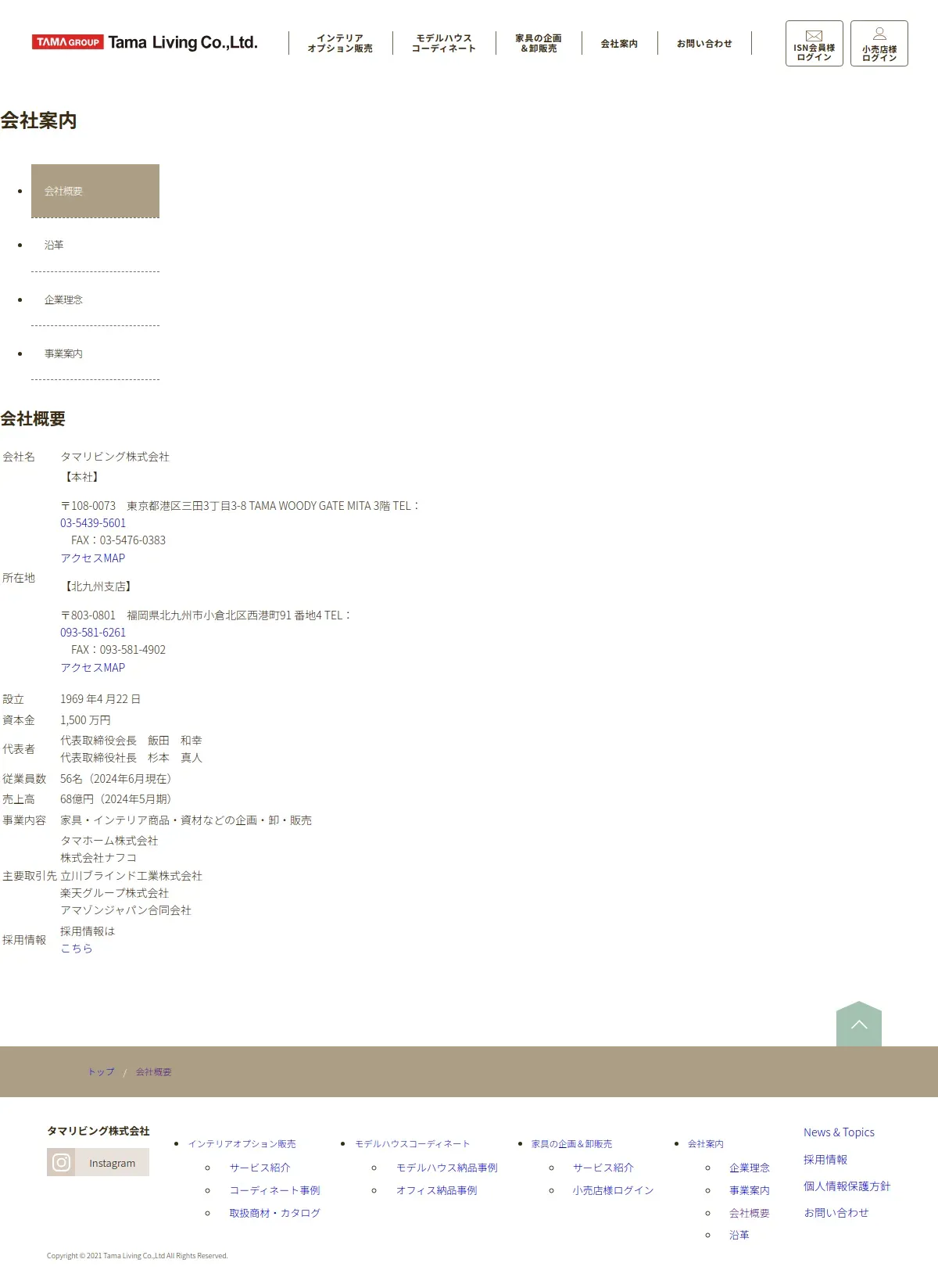Viewport: 938px width, 1288px height.
Task: Open footer link 事業案内
Action: (x=750, y=1190)
